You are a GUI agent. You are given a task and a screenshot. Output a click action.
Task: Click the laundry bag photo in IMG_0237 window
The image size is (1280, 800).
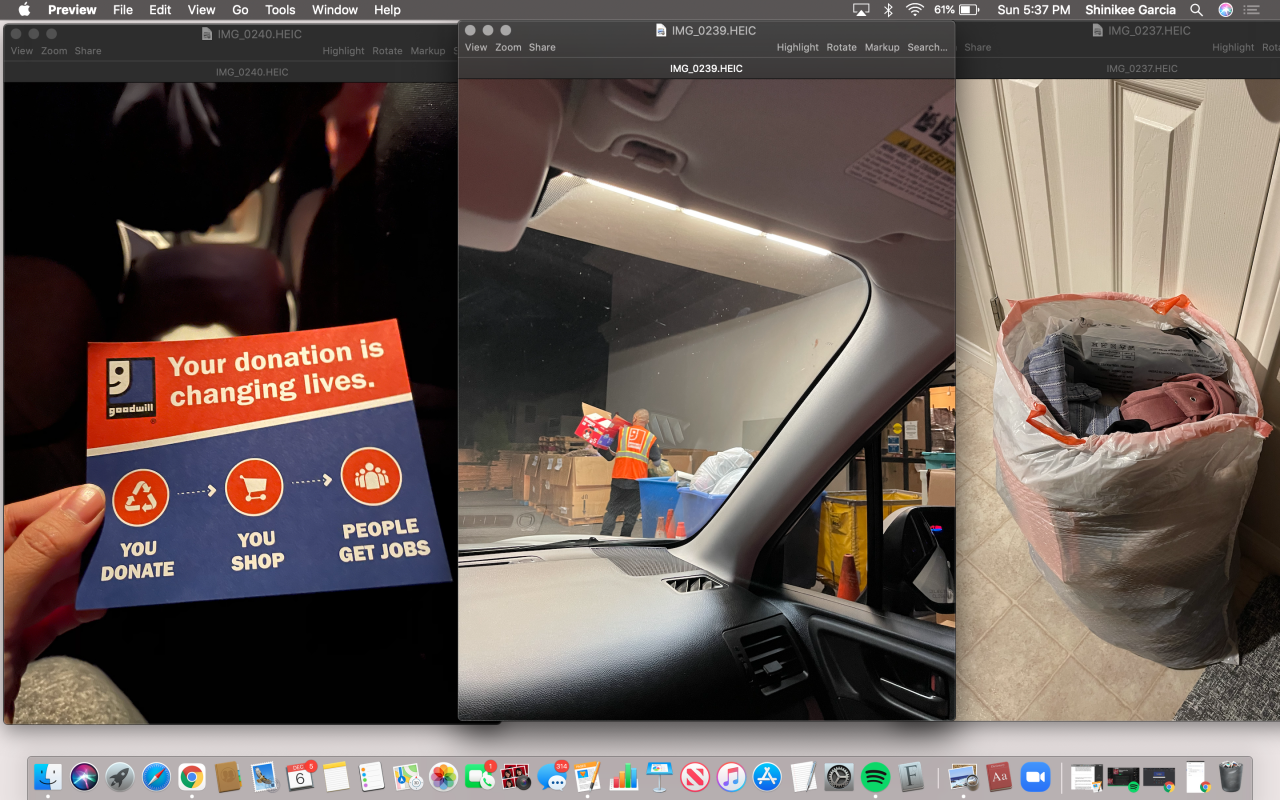pyautogui.click(x=1118, y=400)
